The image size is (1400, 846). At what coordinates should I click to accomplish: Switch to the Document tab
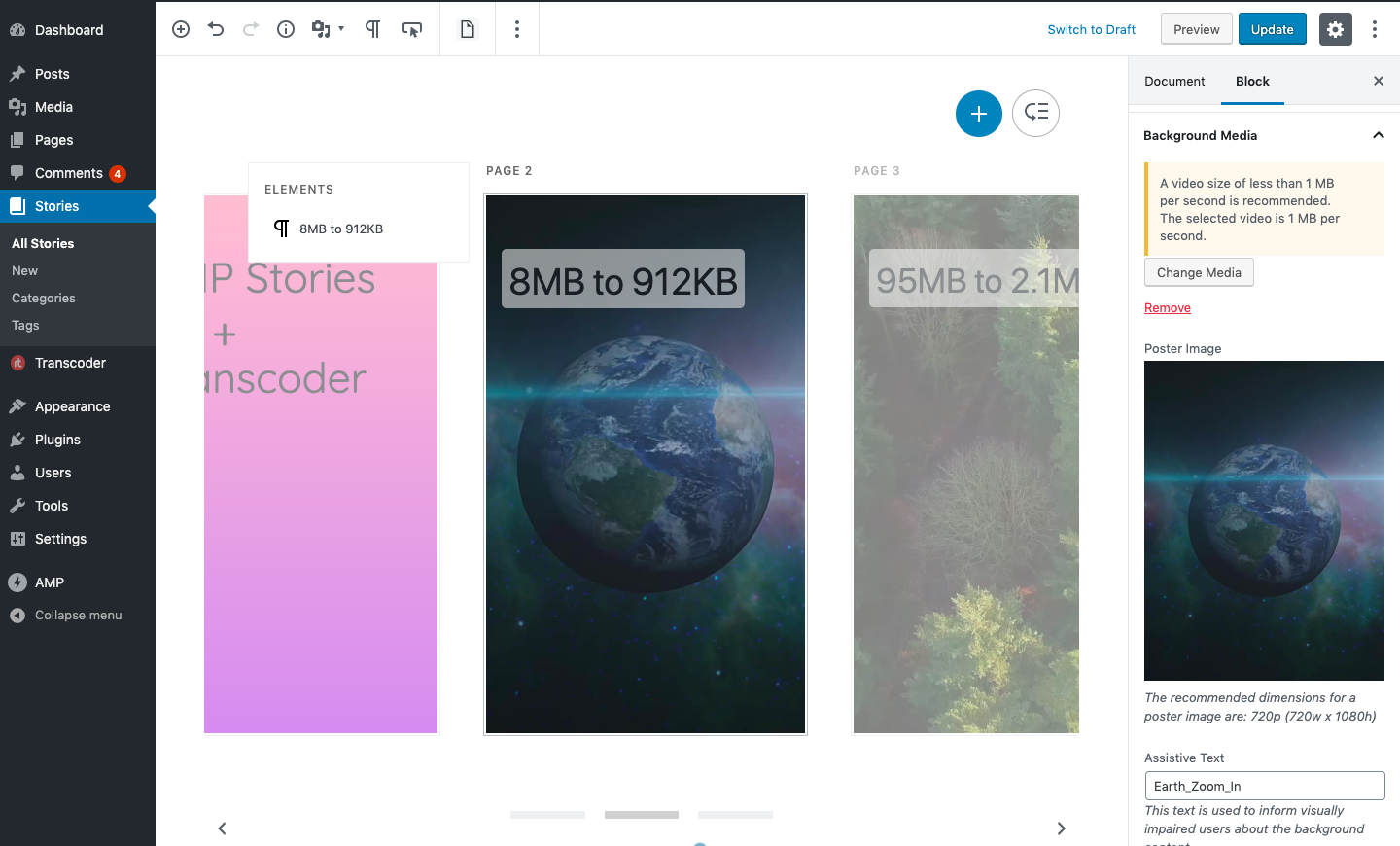(1174, 82)
